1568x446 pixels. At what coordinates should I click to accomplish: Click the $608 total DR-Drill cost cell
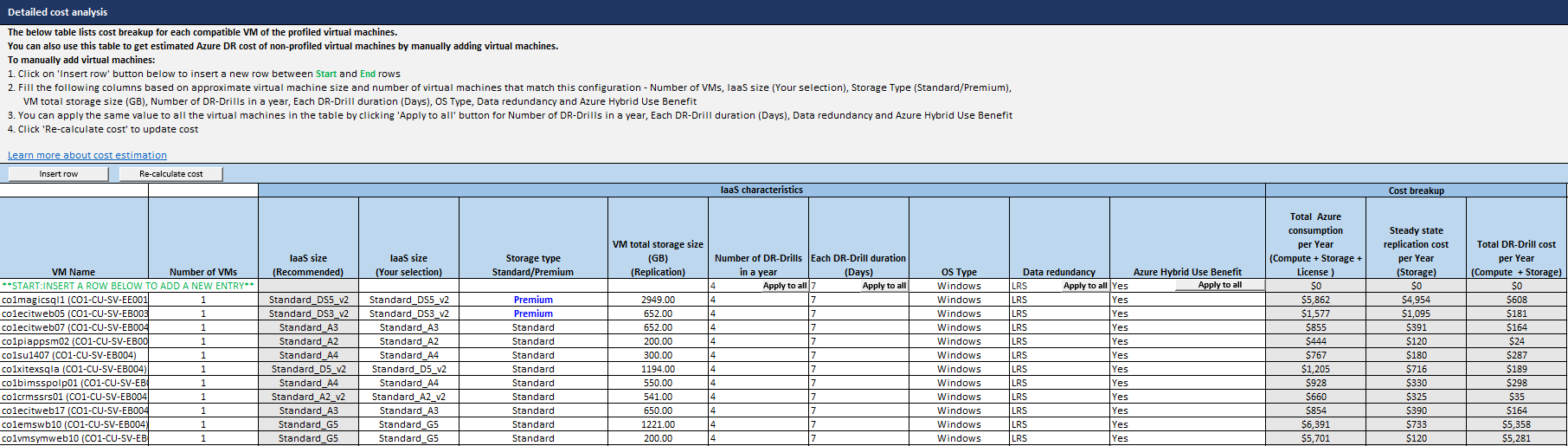pyautogui.click(x=1516, y=300)
